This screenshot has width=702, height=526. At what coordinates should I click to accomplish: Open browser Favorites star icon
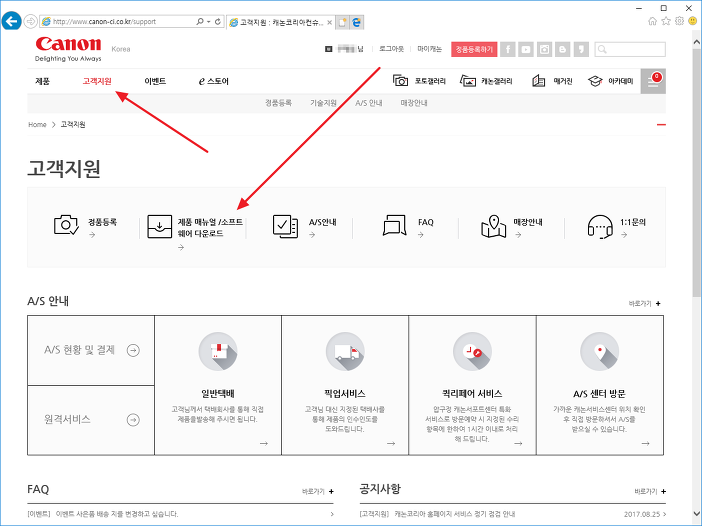tap(666, 21)
